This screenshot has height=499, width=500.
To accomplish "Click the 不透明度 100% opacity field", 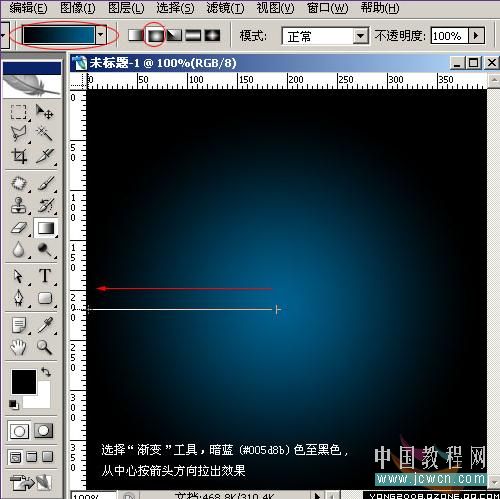I will 450,36.
